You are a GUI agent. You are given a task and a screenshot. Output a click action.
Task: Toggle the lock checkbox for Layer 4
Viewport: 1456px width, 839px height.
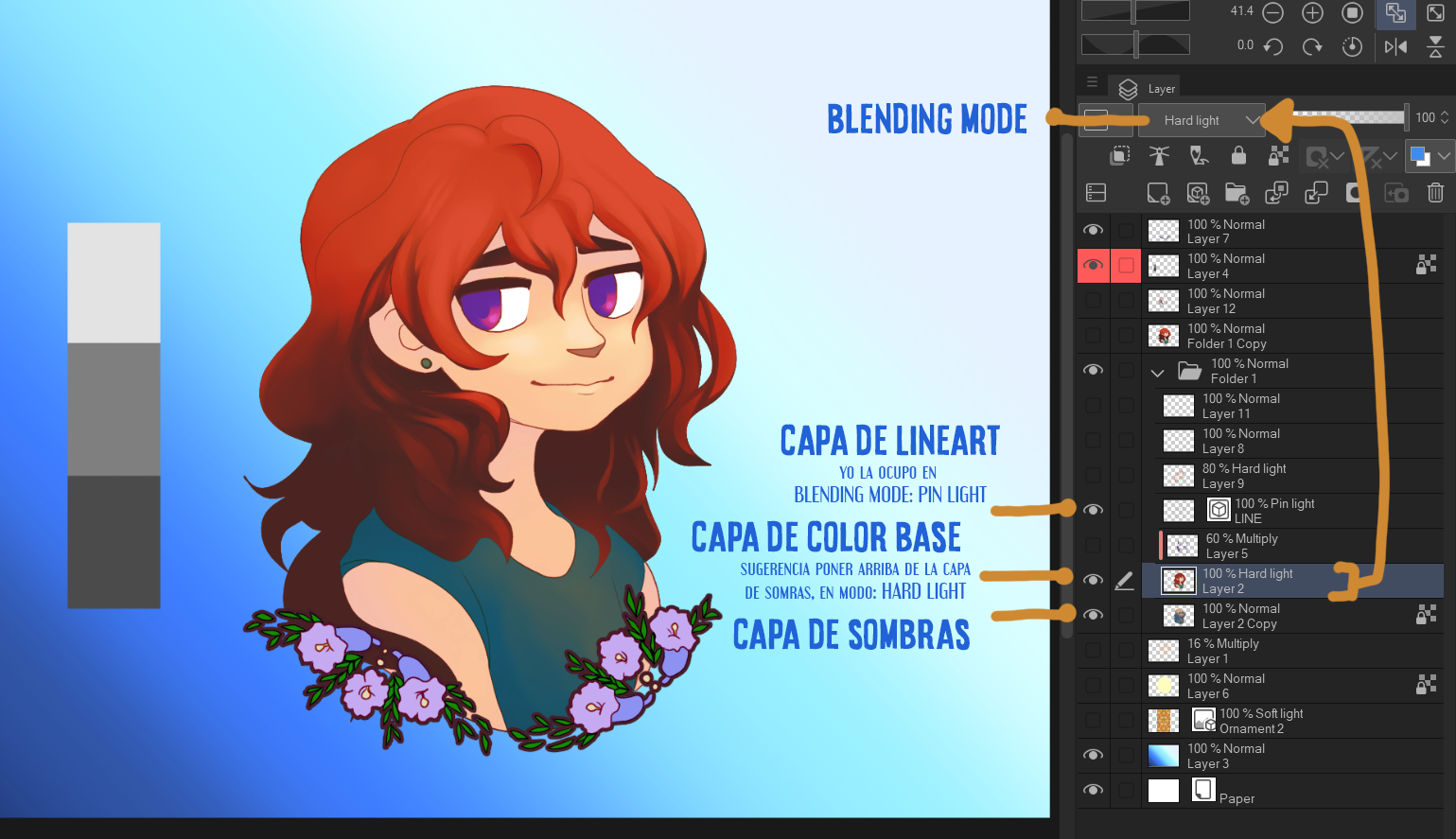coord(1126,266)
